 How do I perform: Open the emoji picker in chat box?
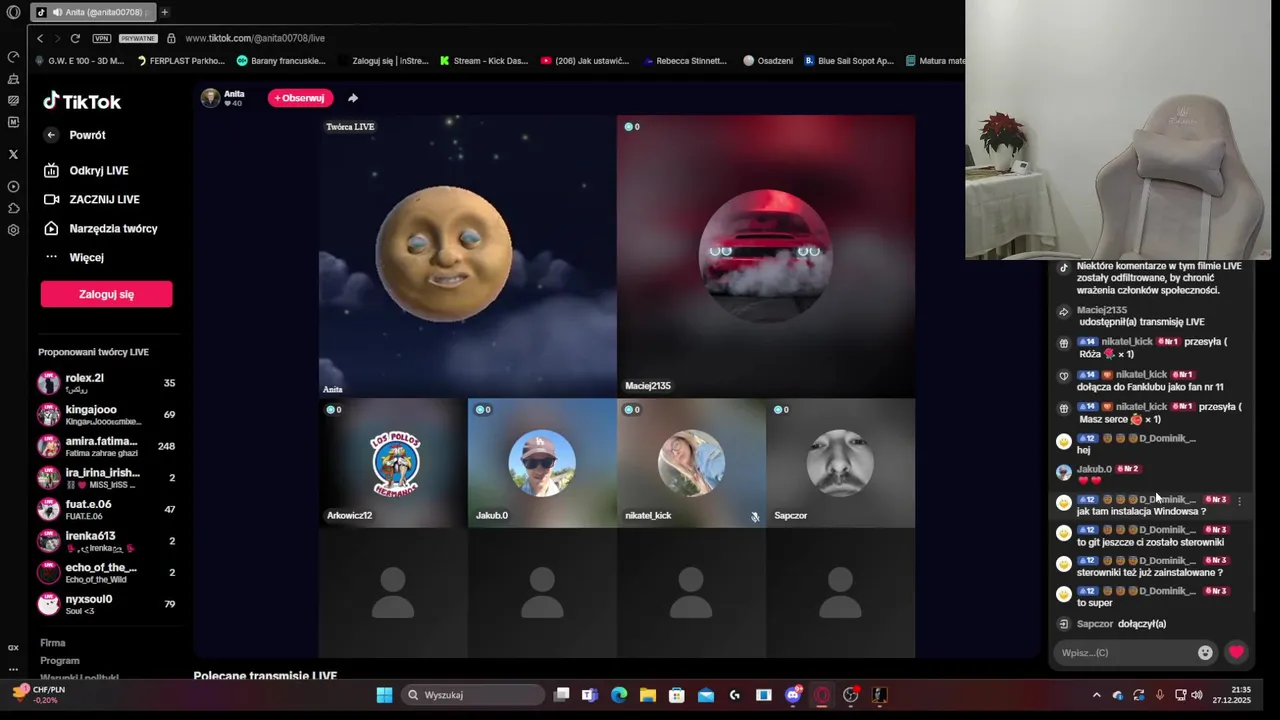[1205, 653]
